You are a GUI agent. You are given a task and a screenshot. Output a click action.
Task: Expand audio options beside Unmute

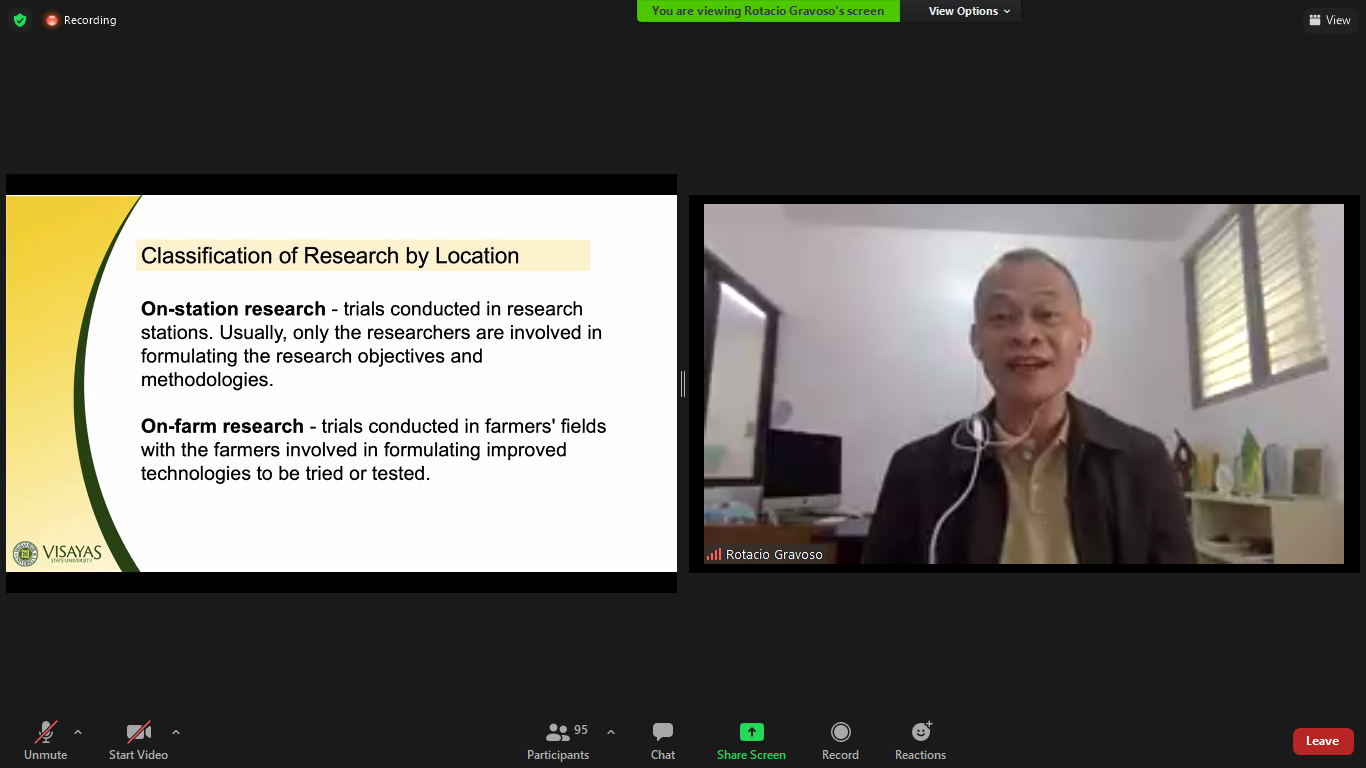point(78,732)
